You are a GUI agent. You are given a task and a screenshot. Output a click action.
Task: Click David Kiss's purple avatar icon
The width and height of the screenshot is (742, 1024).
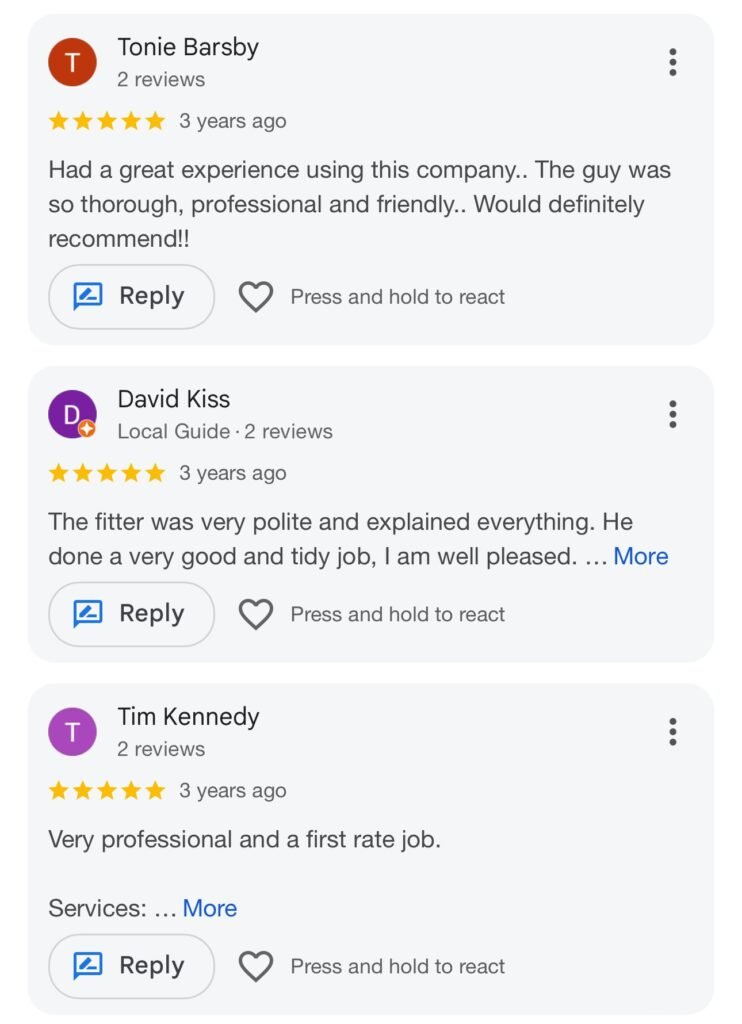tap(72, 414)
